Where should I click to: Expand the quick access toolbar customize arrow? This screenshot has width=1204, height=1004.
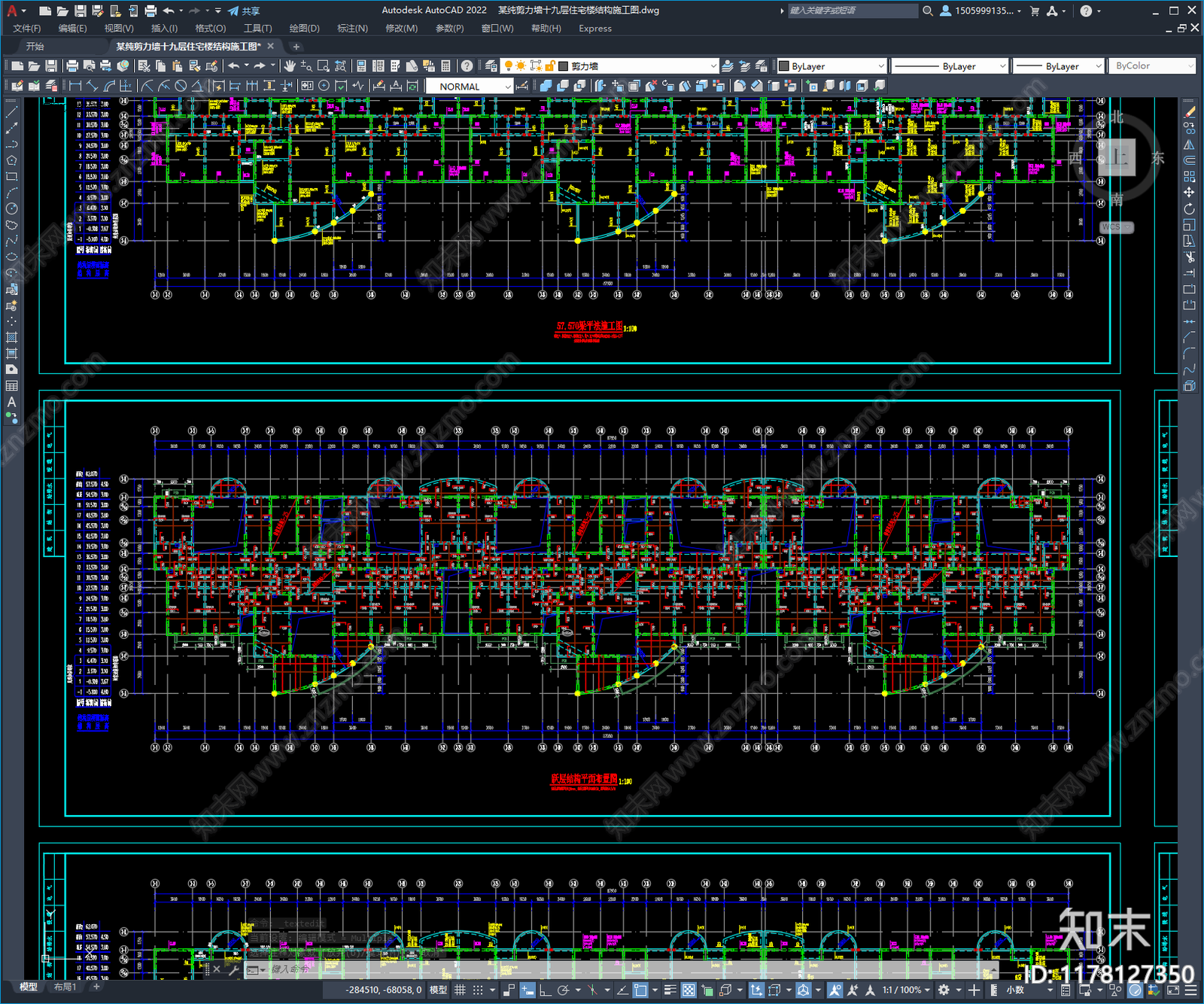[218, 11]
